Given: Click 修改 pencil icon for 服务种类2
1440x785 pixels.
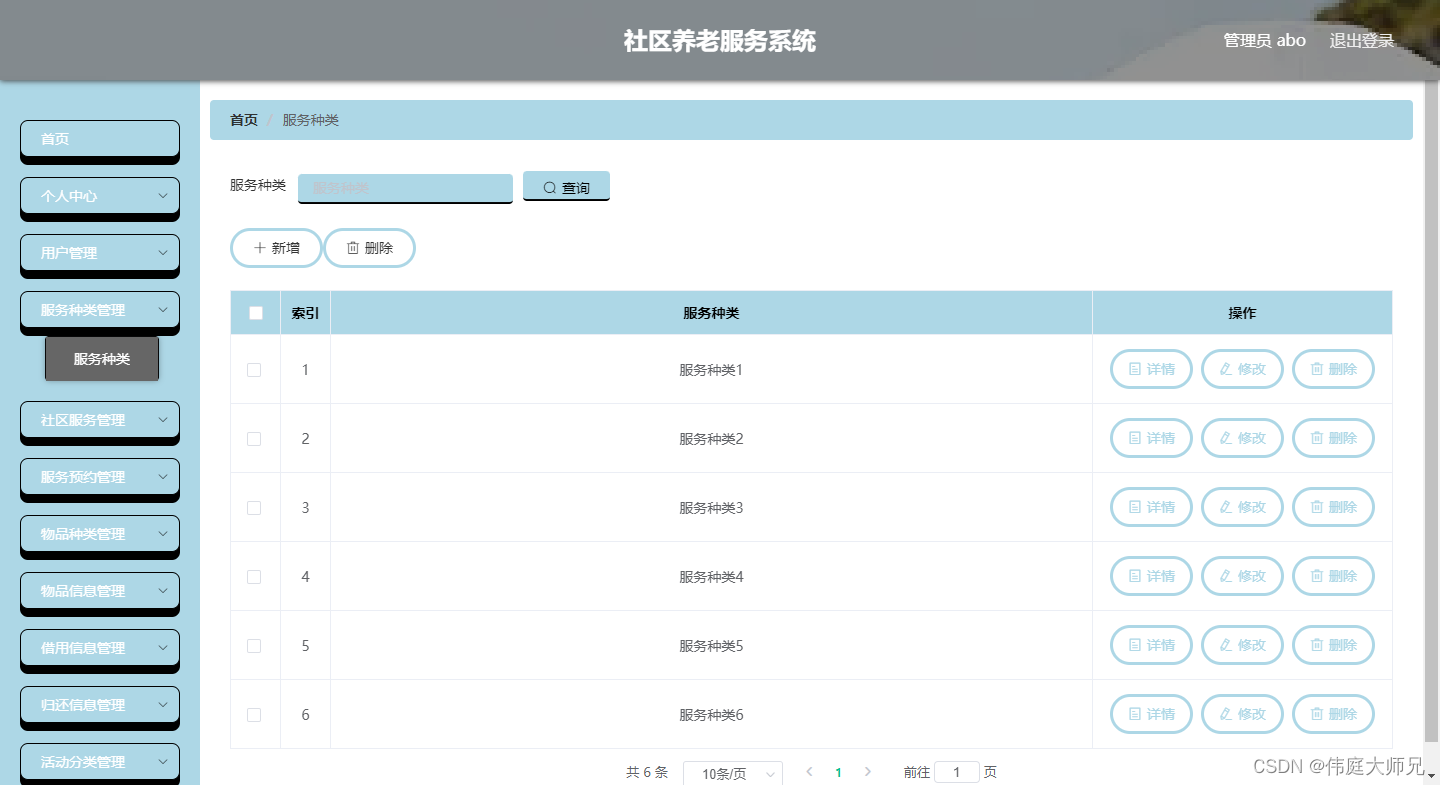Looking at the screenshot, I should click(1225, 438).
